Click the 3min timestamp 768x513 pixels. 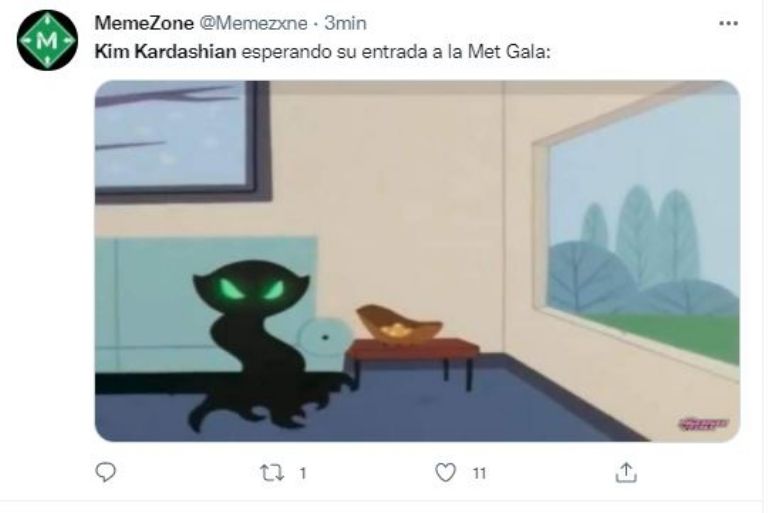tap(345, 23)
